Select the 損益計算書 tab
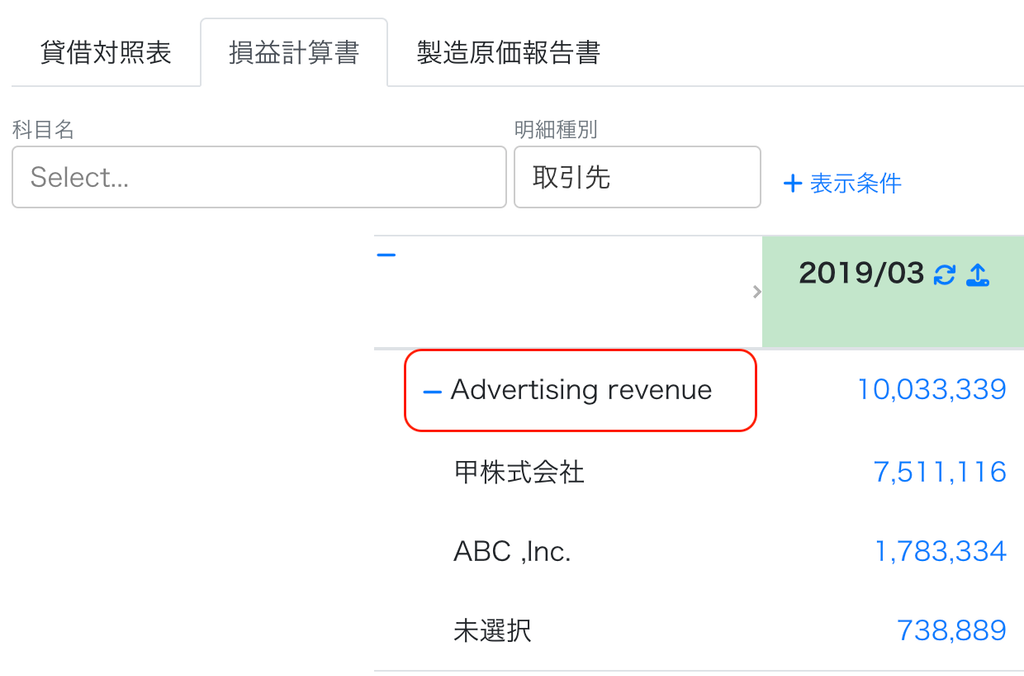Viewport: 1024px width, 676px height. click(x=294, y=52)
